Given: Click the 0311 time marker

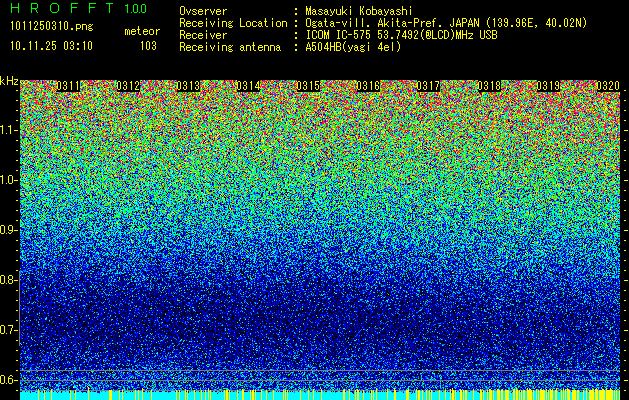Looking at the screenshot, I should click(x=68, y=86).
